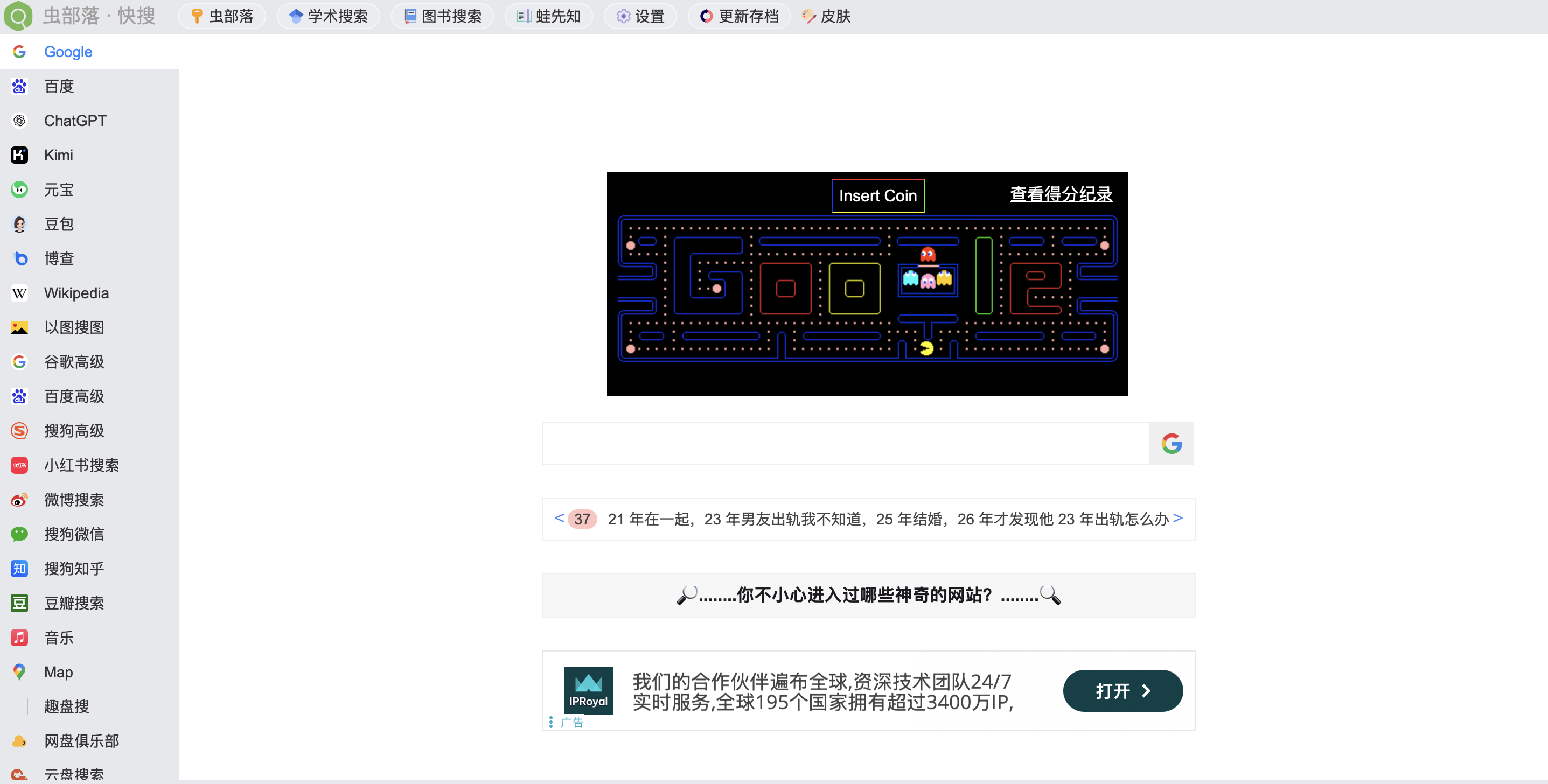Open the 查看得分纪录 link

(x=1061, y=194)
